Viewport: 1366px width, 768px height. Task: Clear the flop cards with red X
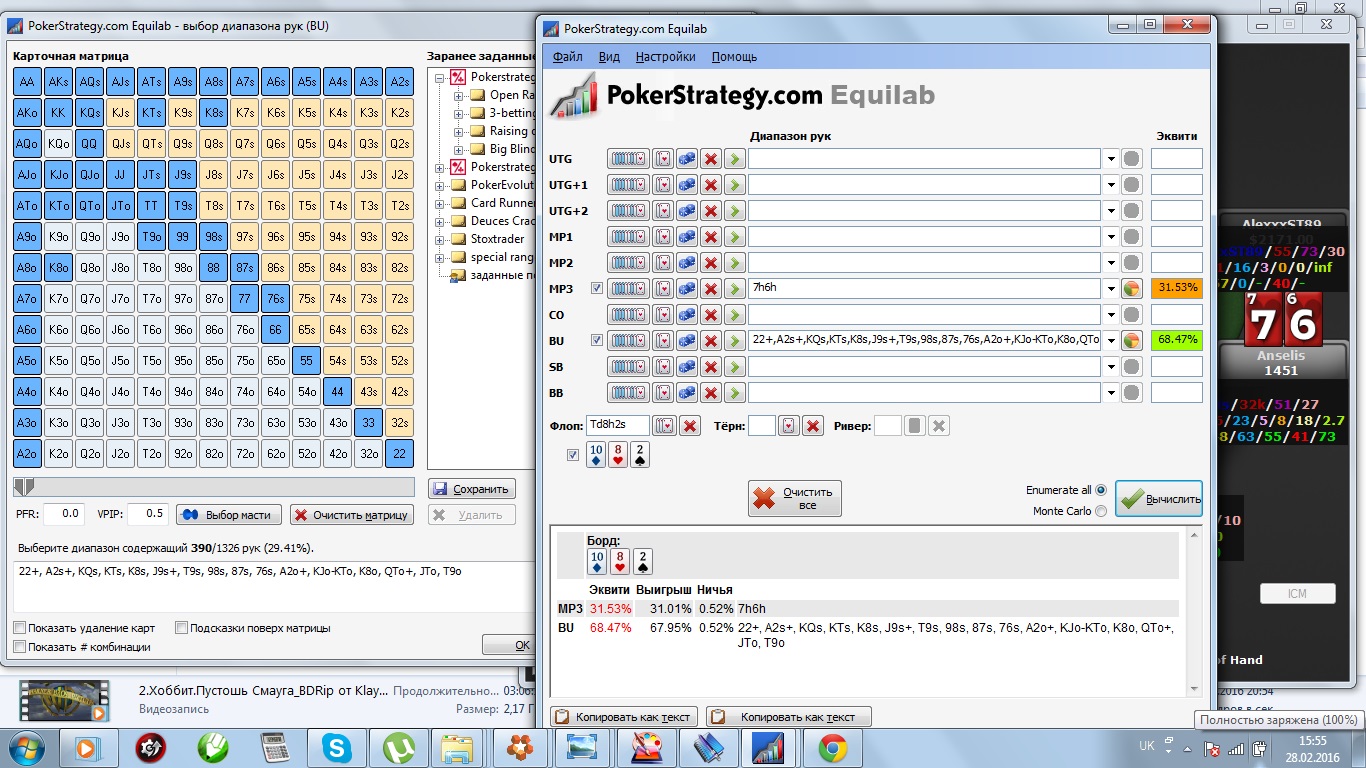[x=689, y=426]
